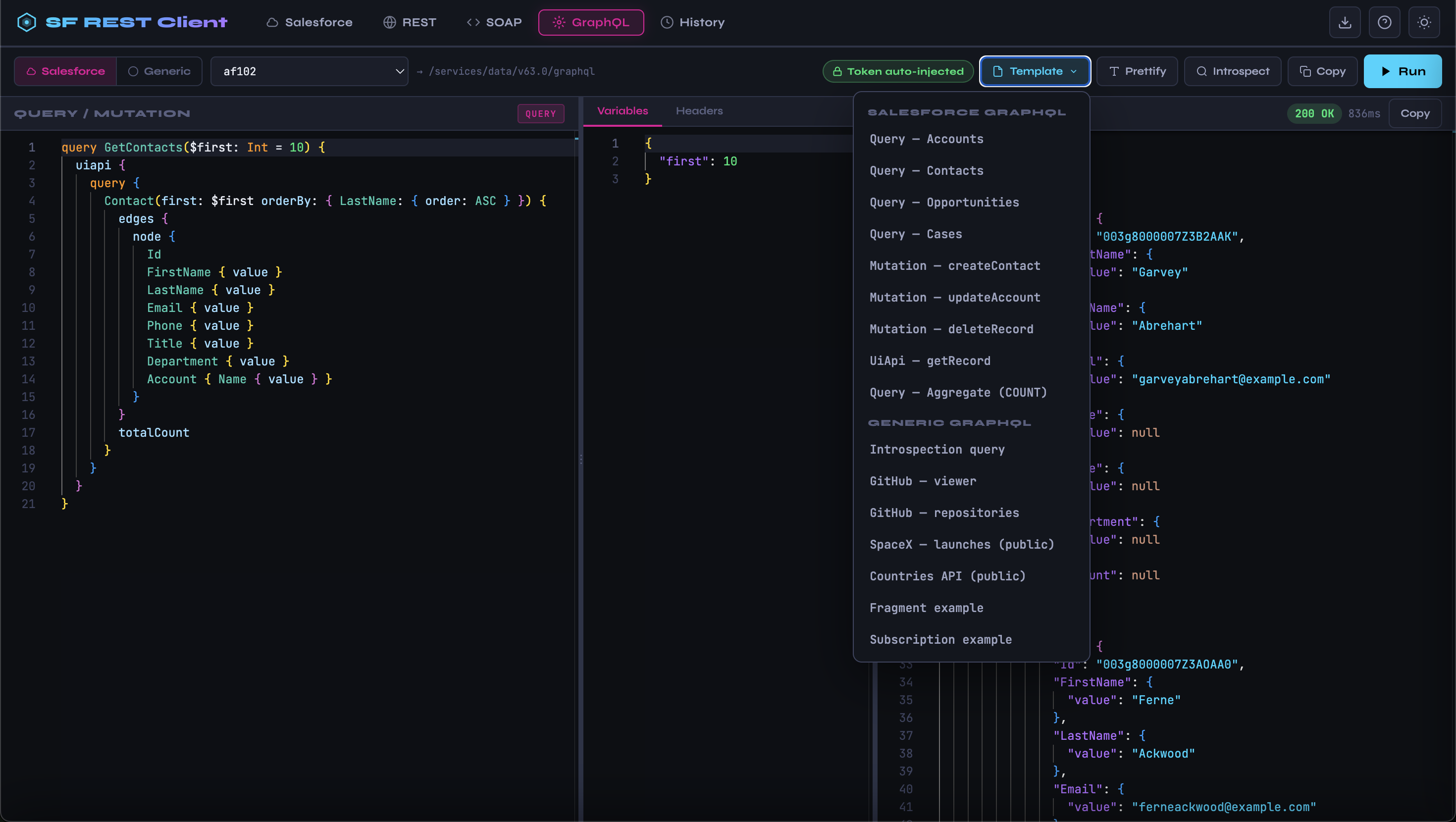Click the text icon on Prettify button
Viewport: 1456px width, 822px height.
[1114, 71]
